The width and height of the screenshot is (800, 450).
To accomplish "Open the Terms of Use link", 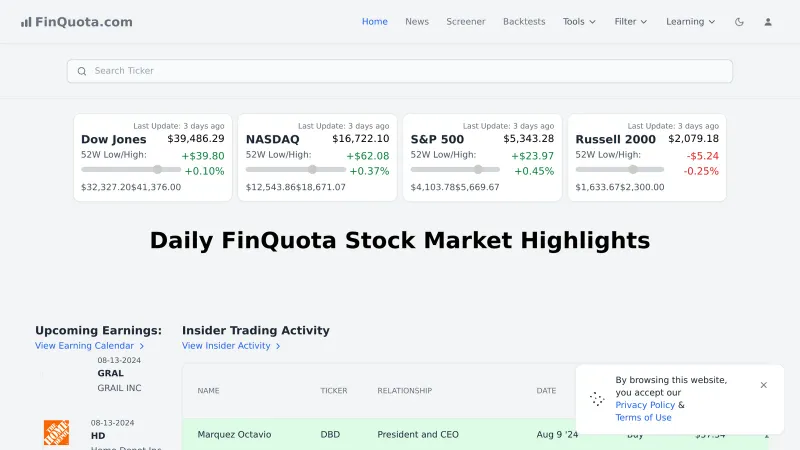I will (x=643, y=418).
